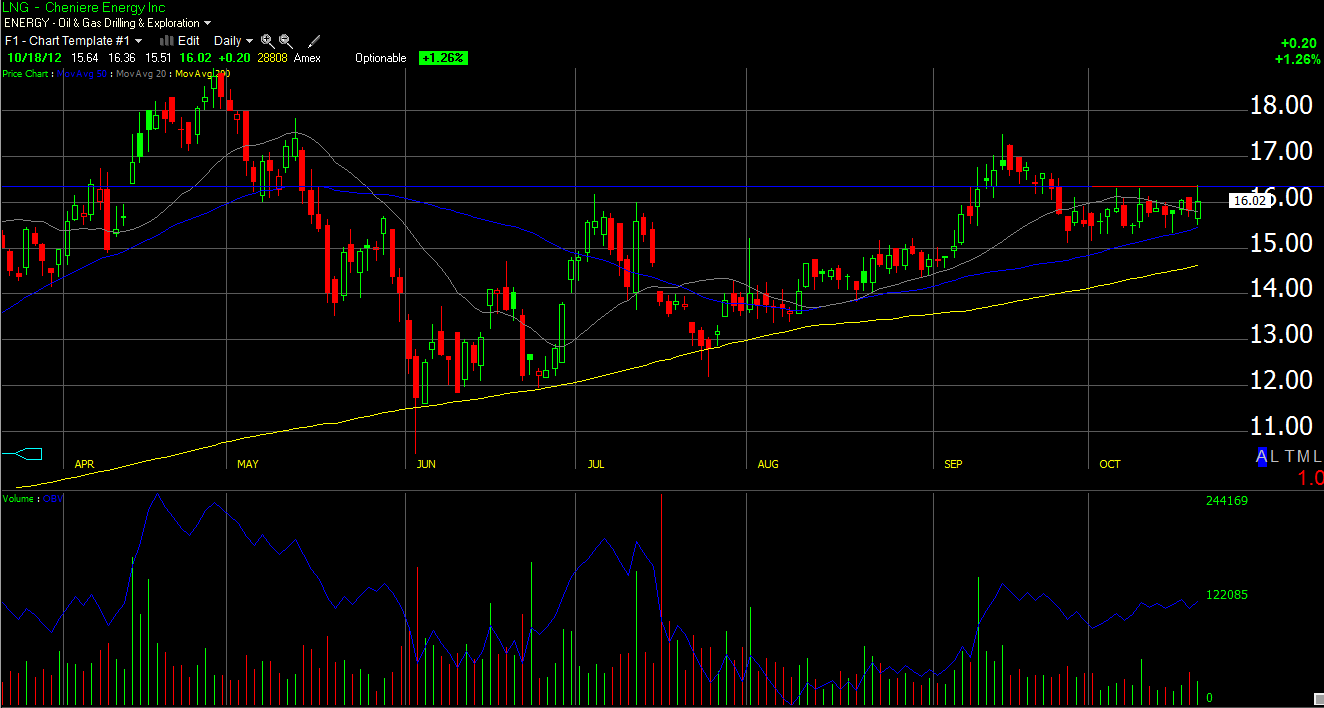The height and width of the screenshot is (708, 1324).
Task: Click the Amex exchange label
Action: [307, 58]
